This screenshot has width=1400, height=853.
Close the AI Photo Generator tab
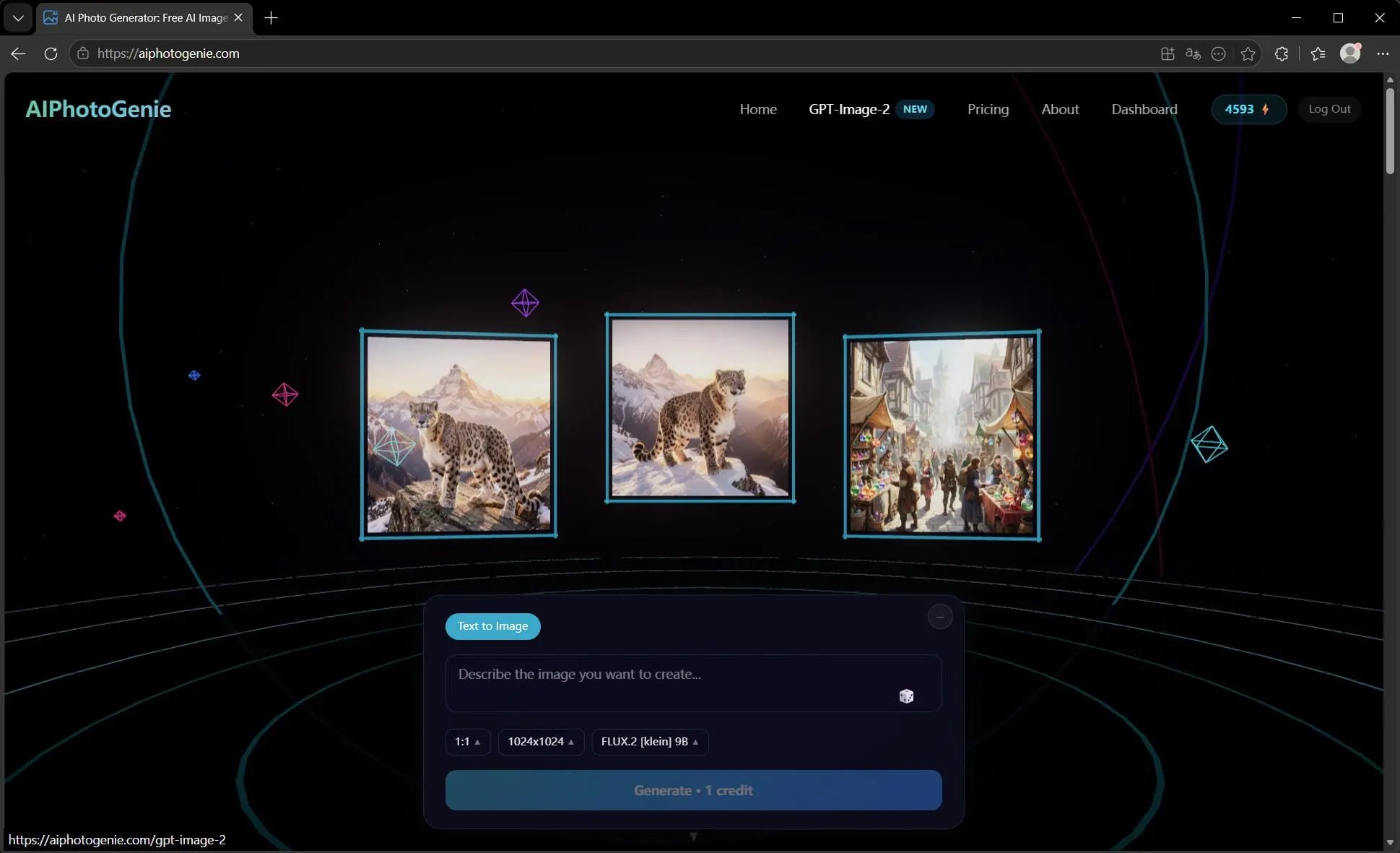coord(238,17)
